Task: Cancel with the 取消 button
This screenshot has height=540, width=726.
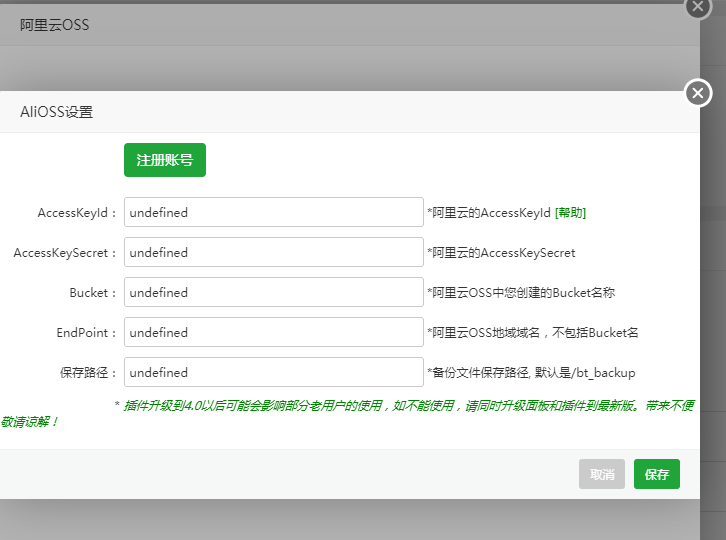Action: click(x=602, y=474)
